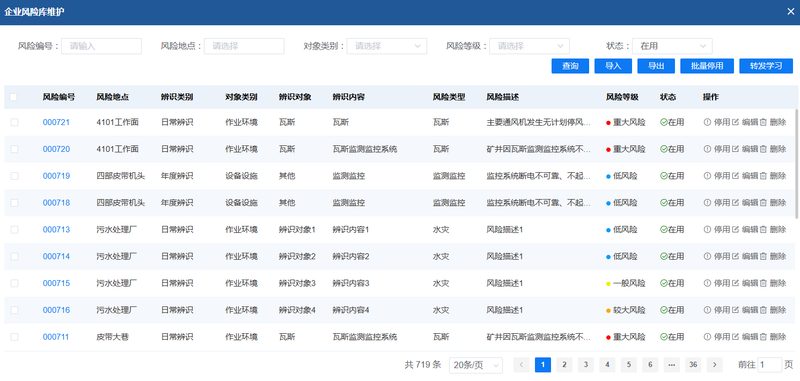The width and height of the screenshot is (800, 381).
Task: Go to page 3
Action: click(586, 365)
